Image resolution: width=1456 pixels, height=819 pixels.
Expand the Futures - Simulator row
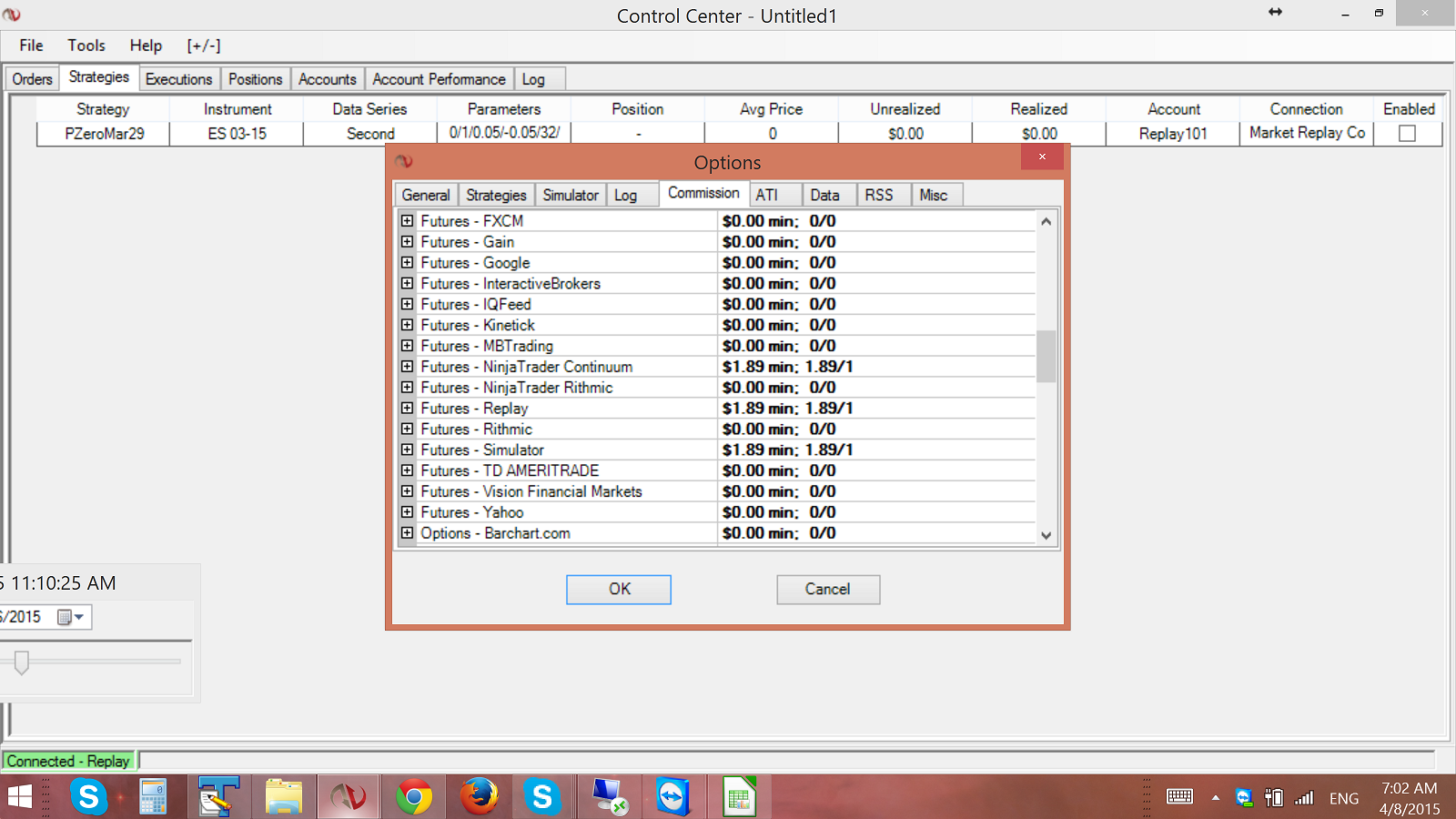(x=407, y=450)
